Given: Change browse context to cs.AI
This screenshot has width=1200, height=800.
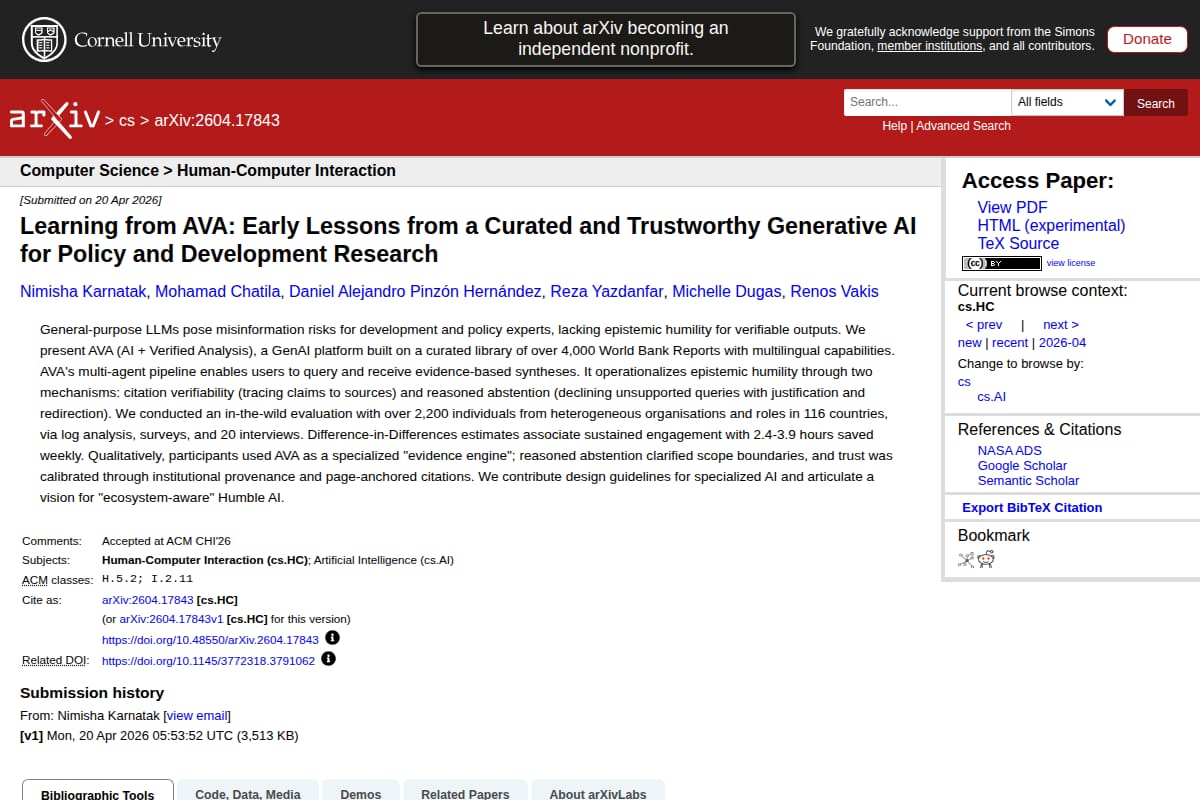Looking at the screenshot, I should click(x=991, y=396).
